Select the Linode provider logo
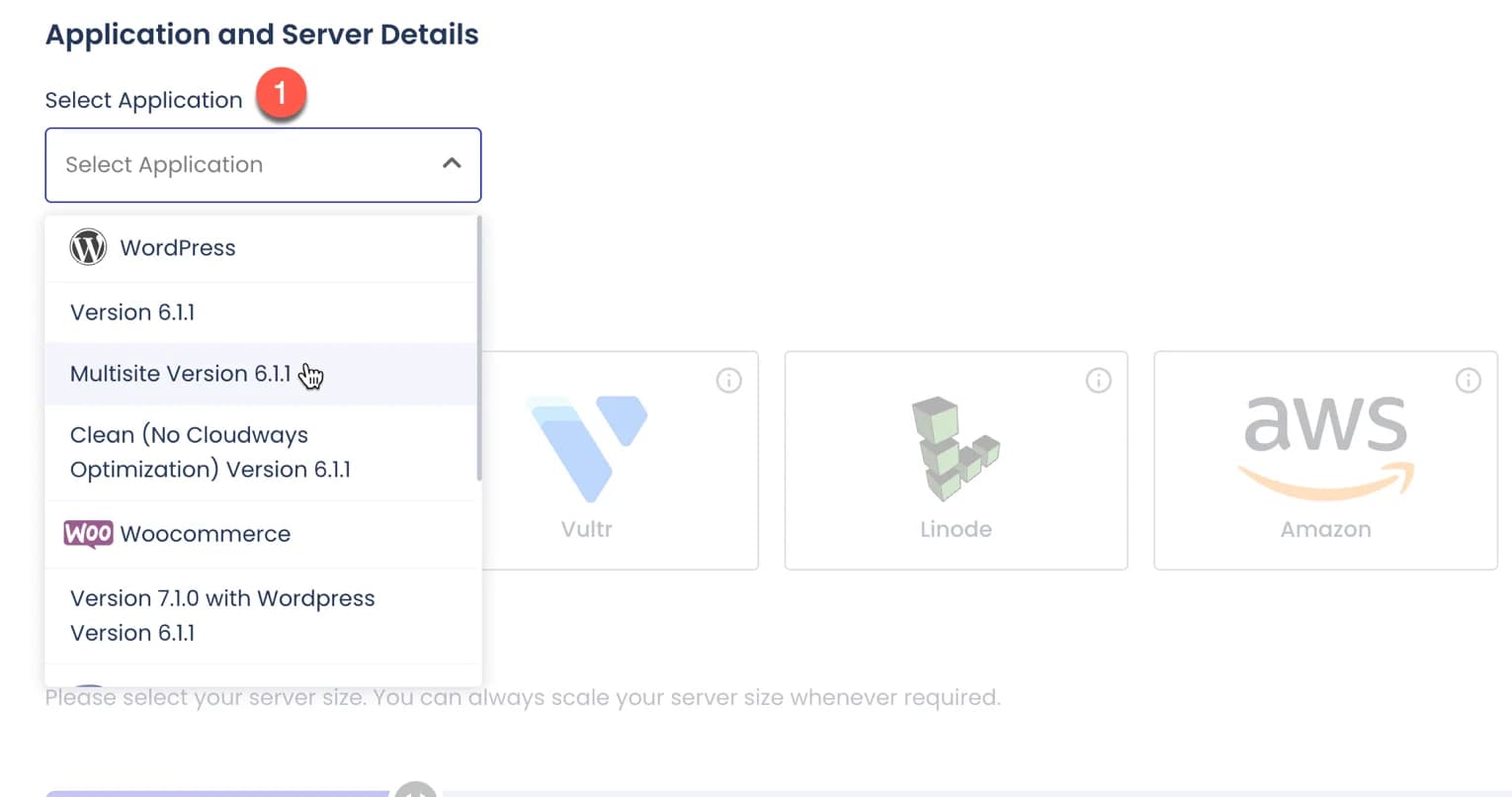 pos(955,447)
